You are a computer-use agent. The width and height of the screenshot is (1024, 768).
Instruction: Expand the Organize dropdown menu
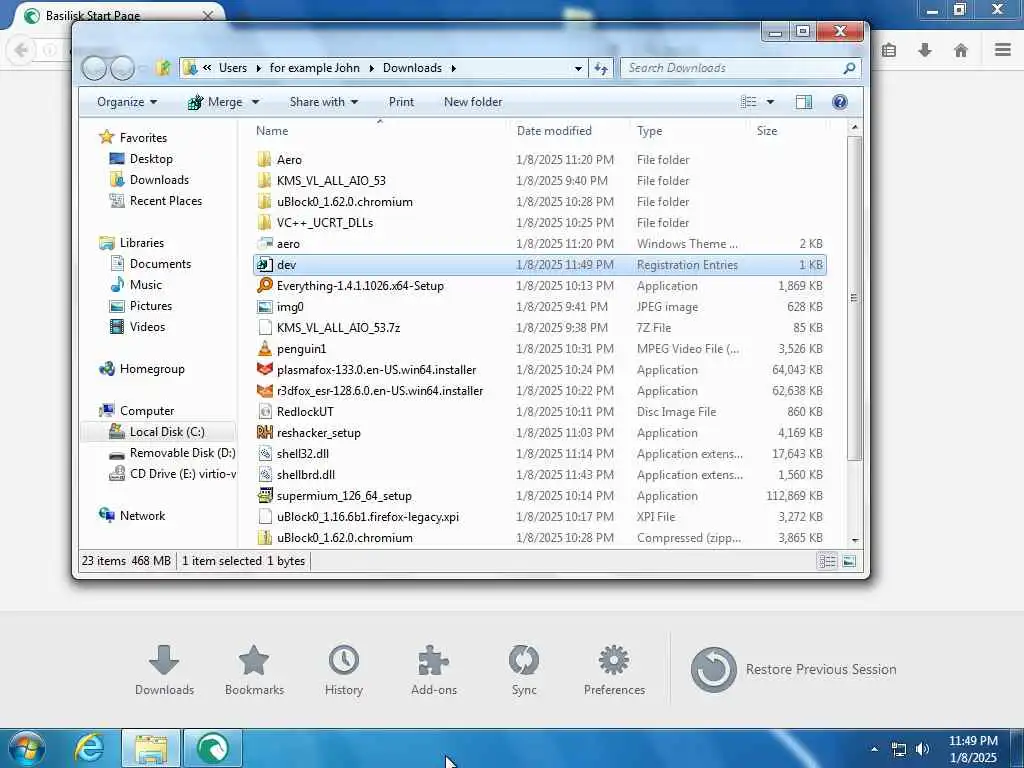point(127,102)
